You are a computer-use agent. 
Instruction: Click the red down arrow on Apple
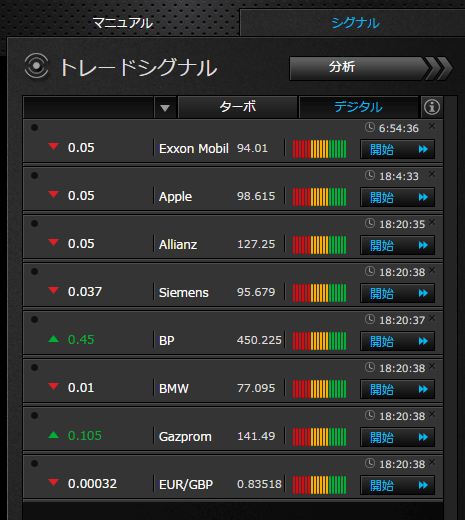coord(53,194)
